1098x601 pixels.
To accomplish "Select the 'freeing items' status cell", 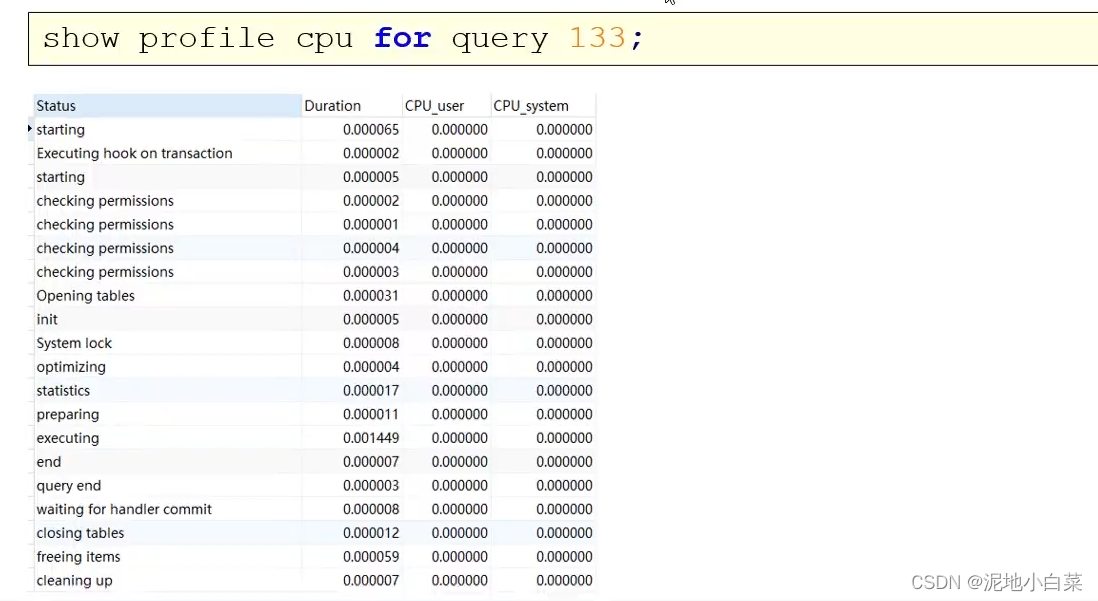I will [x=167, y=557].
